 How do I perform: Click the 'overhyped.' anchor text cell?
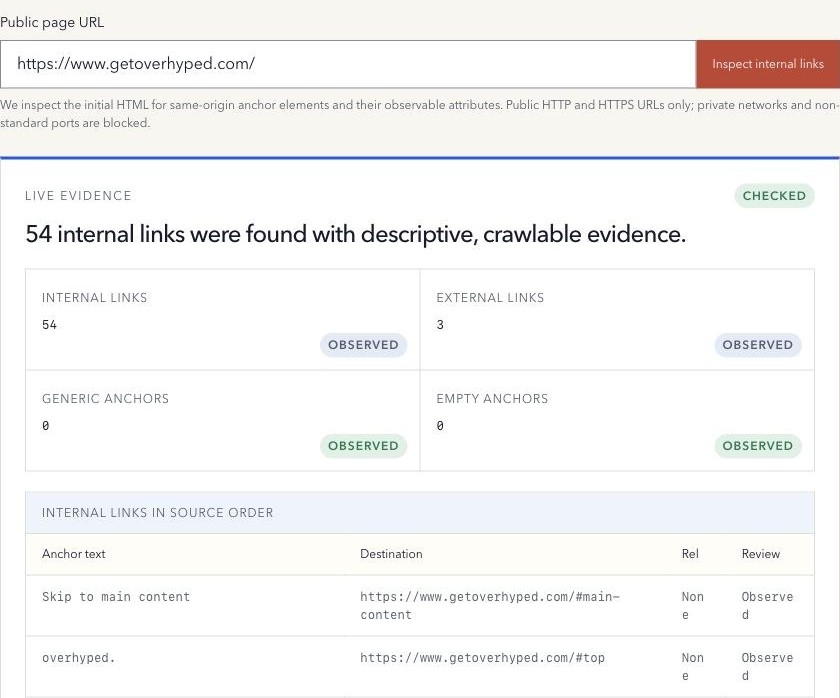(79, 658)
